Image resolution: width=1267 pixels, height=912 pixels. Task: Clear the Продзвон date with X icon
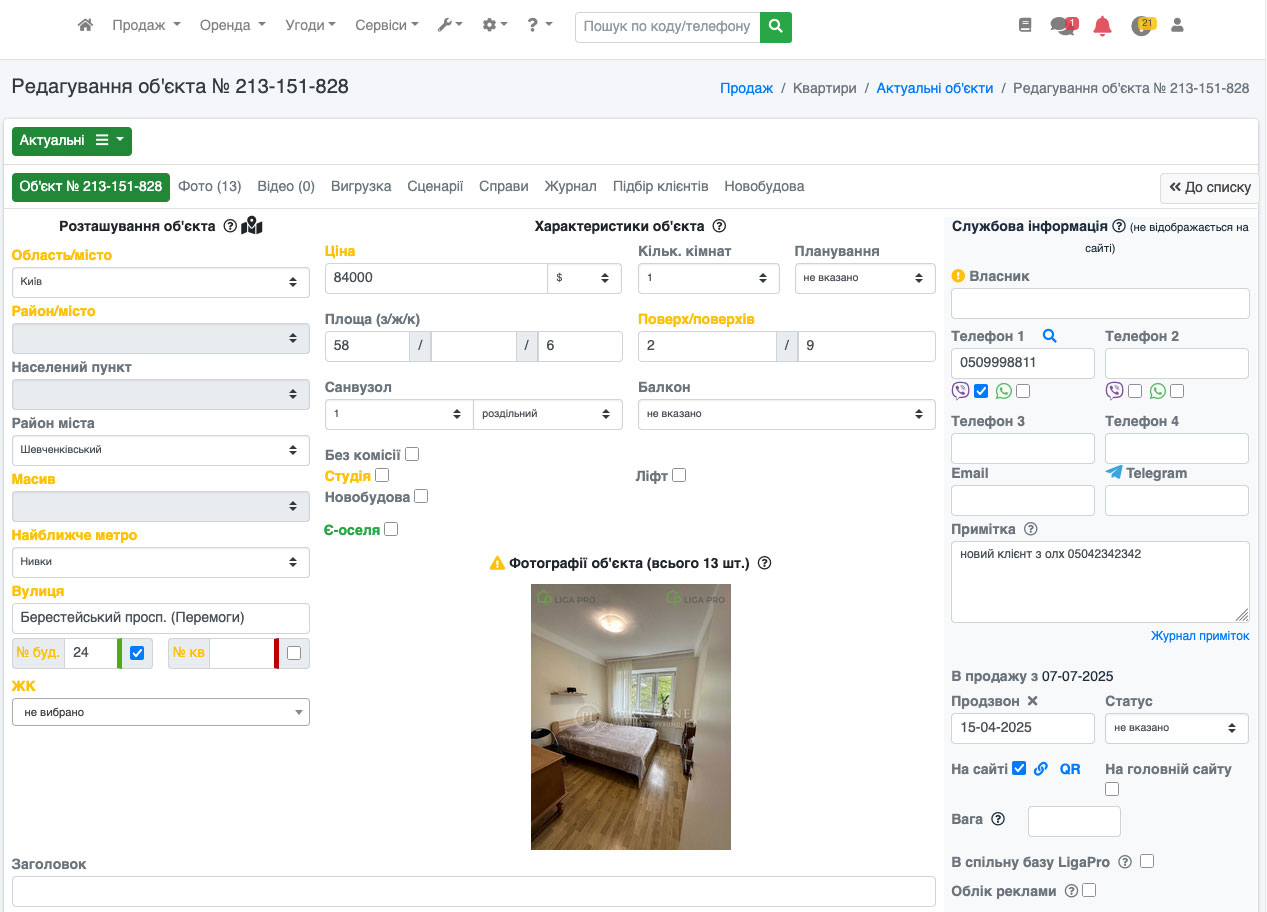pos(1033,701)
